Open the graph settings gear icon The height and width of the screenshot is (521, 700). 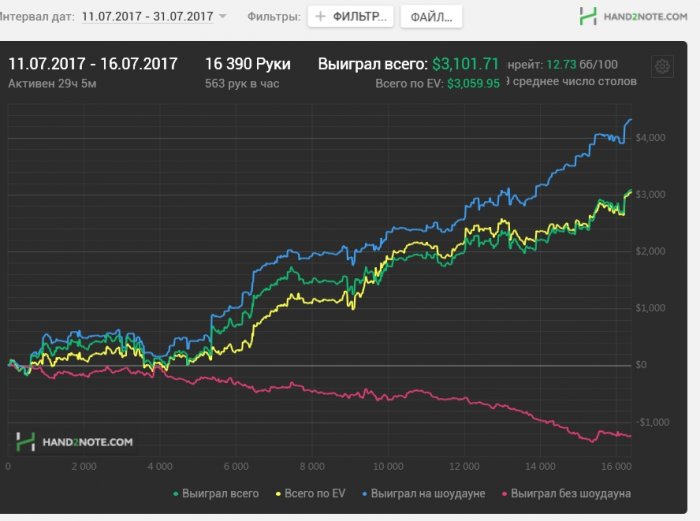662,67
